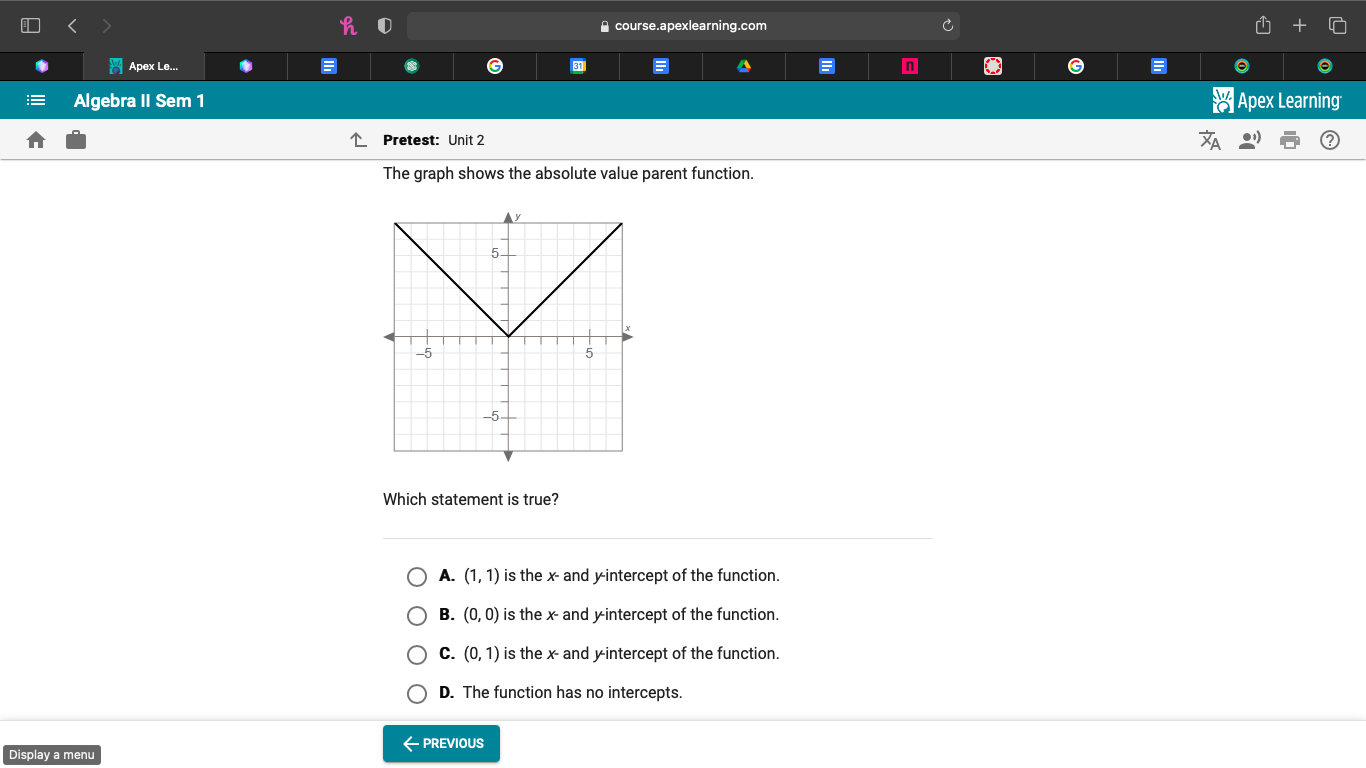
Task: Switch to the pink n tab
Action: (909, 66)
